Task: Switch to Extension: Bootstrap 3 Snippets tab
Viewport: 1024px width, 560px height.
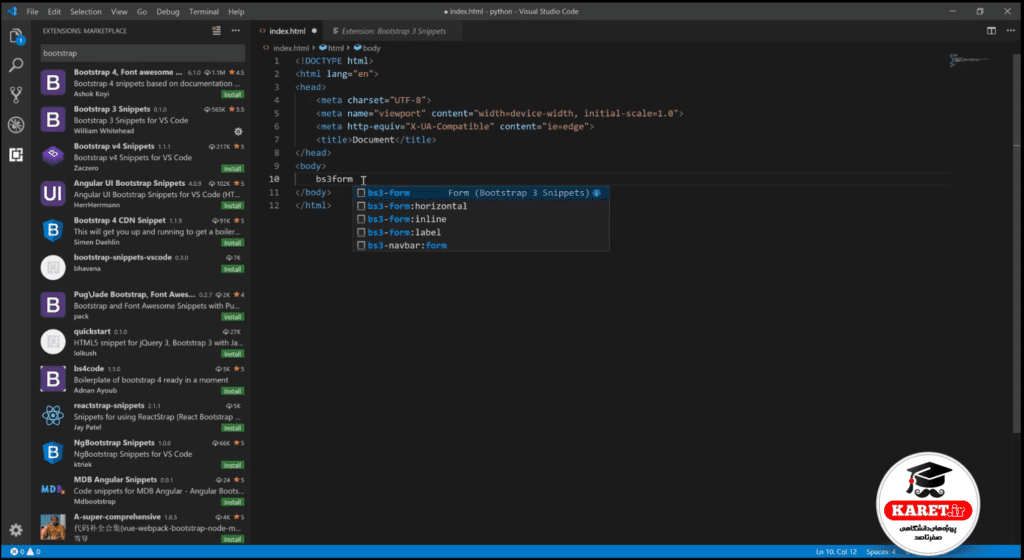Action: 389,31
